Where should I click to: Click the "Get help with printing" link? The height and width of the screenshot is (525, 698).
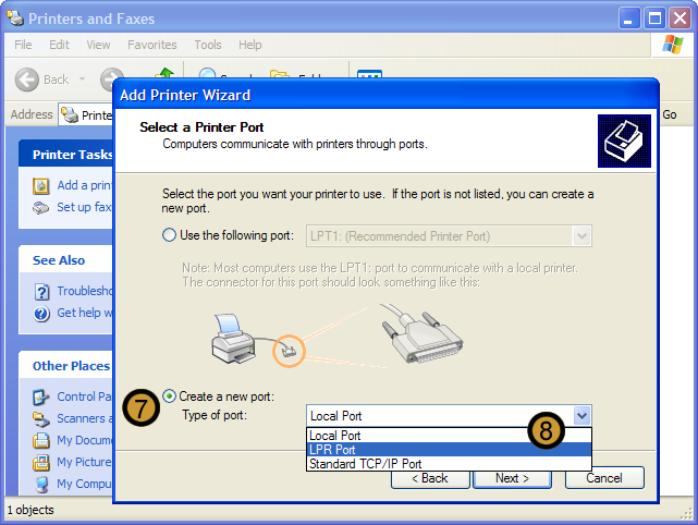pyautogui.click(x=85, y=313)
